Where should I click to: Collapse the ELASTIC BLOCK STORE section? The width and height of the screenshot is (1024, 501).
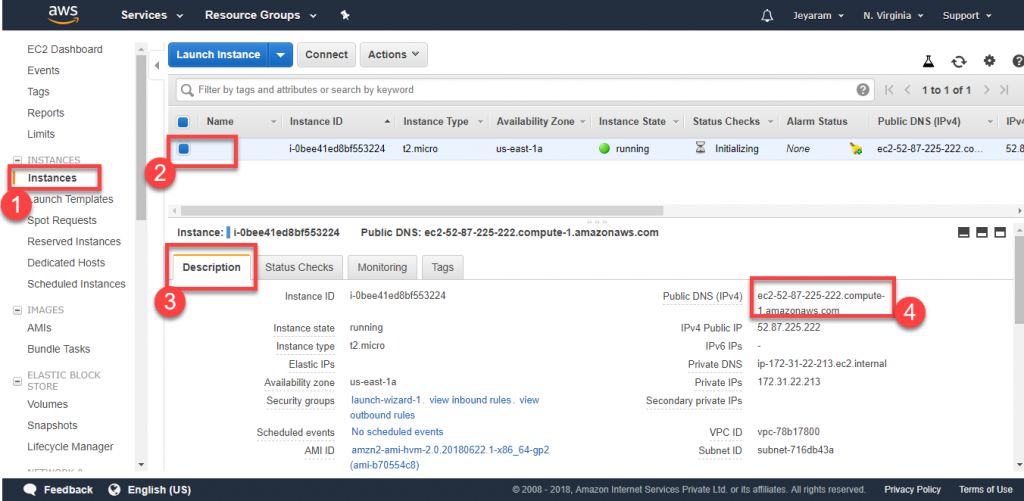(x=18, y=381)
